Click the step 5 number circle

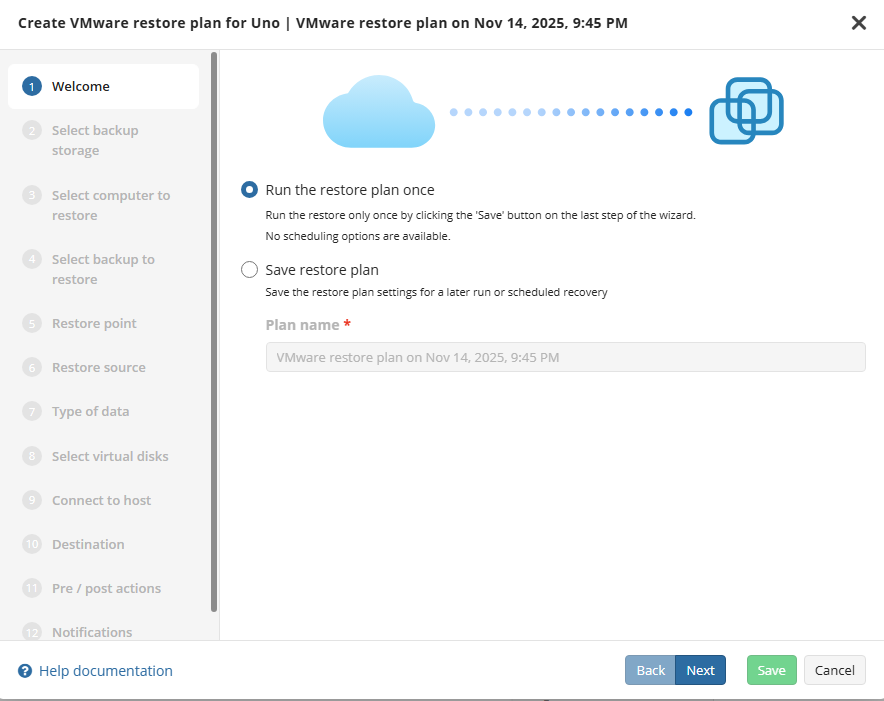pos(32,323)
